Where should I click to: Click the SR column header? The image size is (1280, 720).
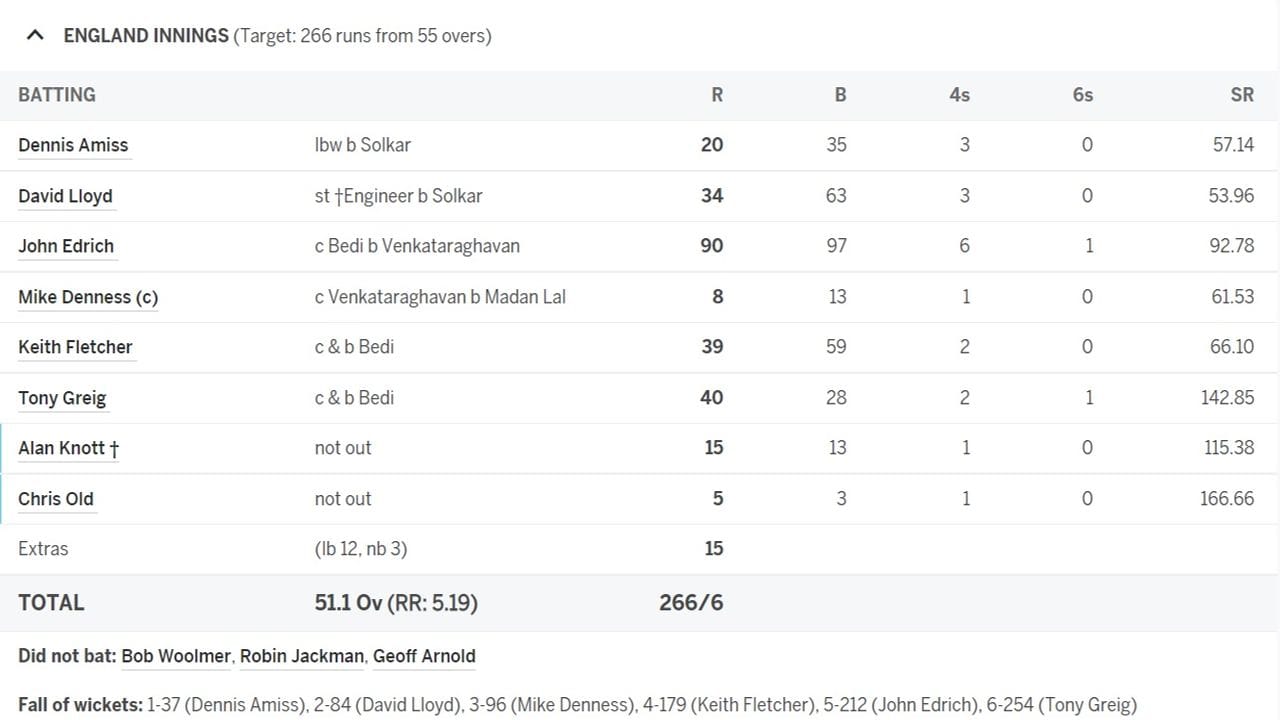coord(1242,94)
